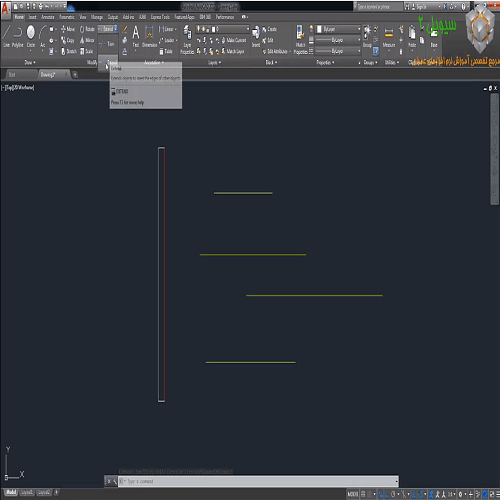Activate the Arc tool
Viewport: 500px width, 500px height.
(x=43, y=36)
